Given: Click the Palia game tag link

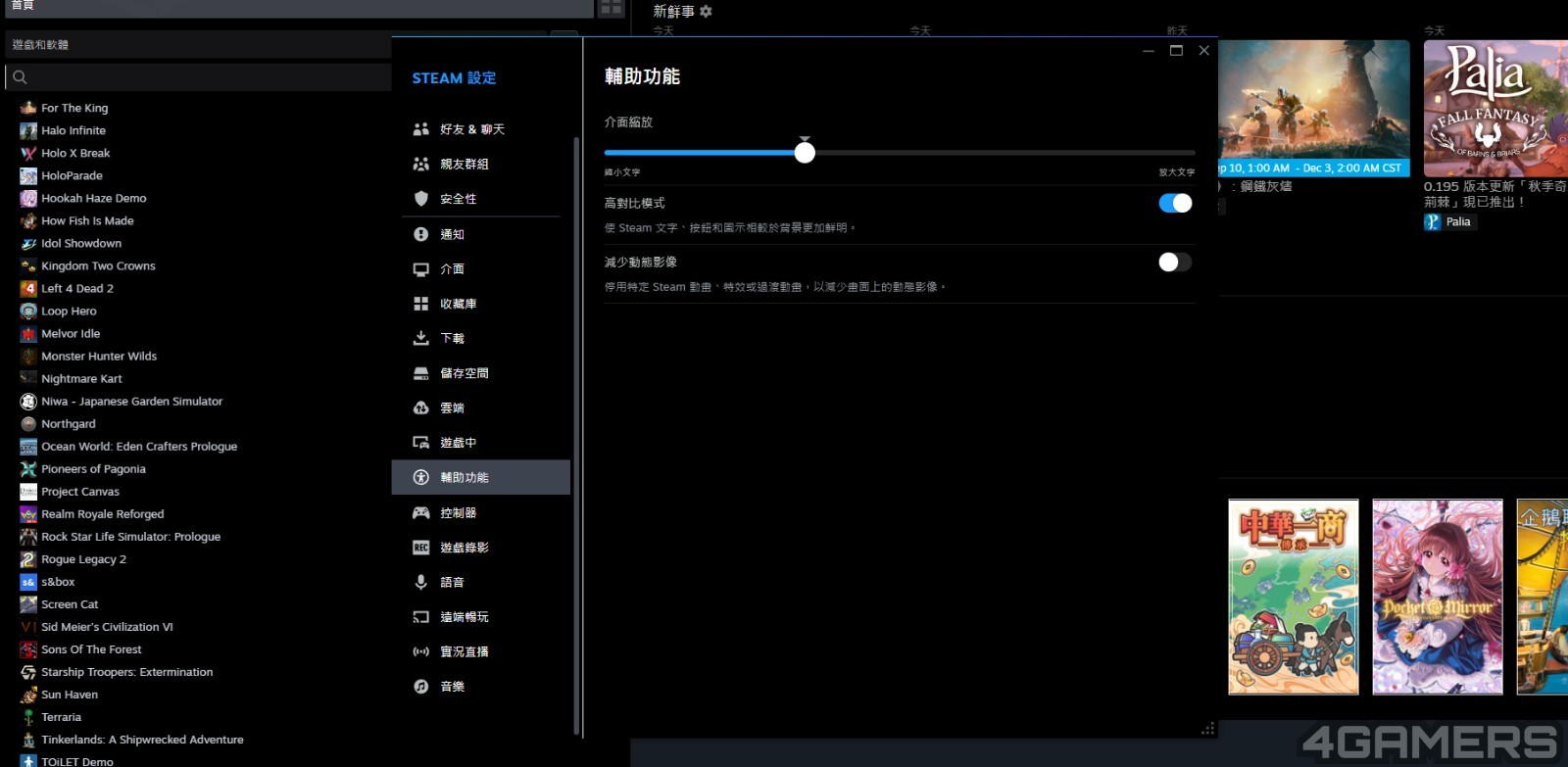Looking at the screenshot, I should (x=1450, y=221).
